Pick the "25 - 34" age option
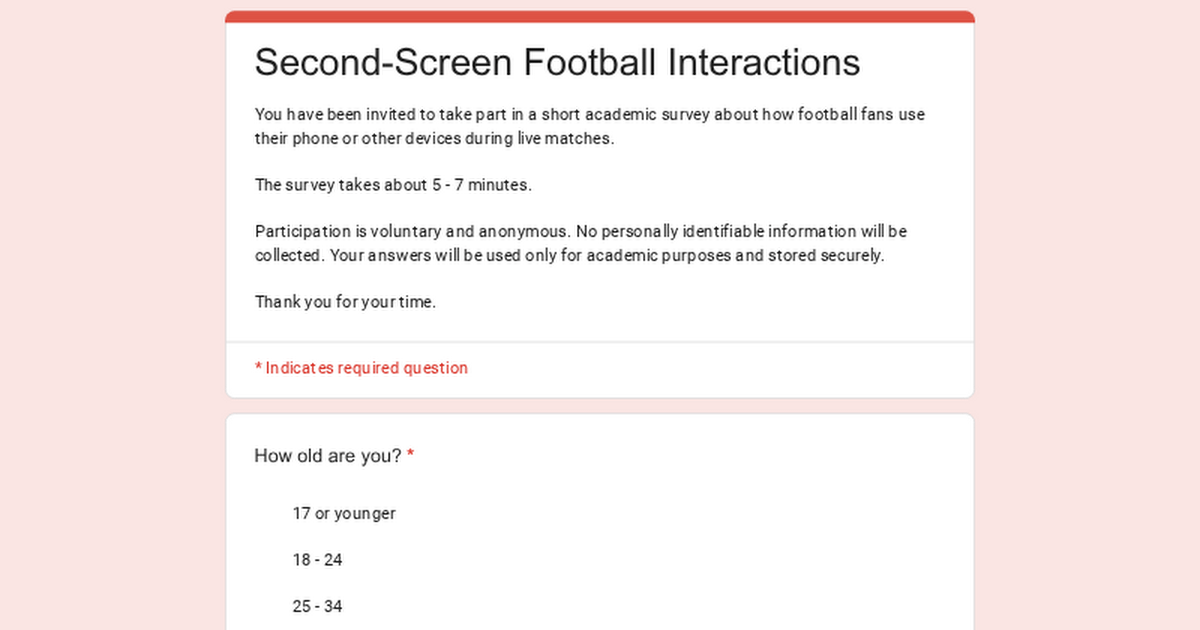This screenshot has width=1200, height=630. tap(317, 606)
